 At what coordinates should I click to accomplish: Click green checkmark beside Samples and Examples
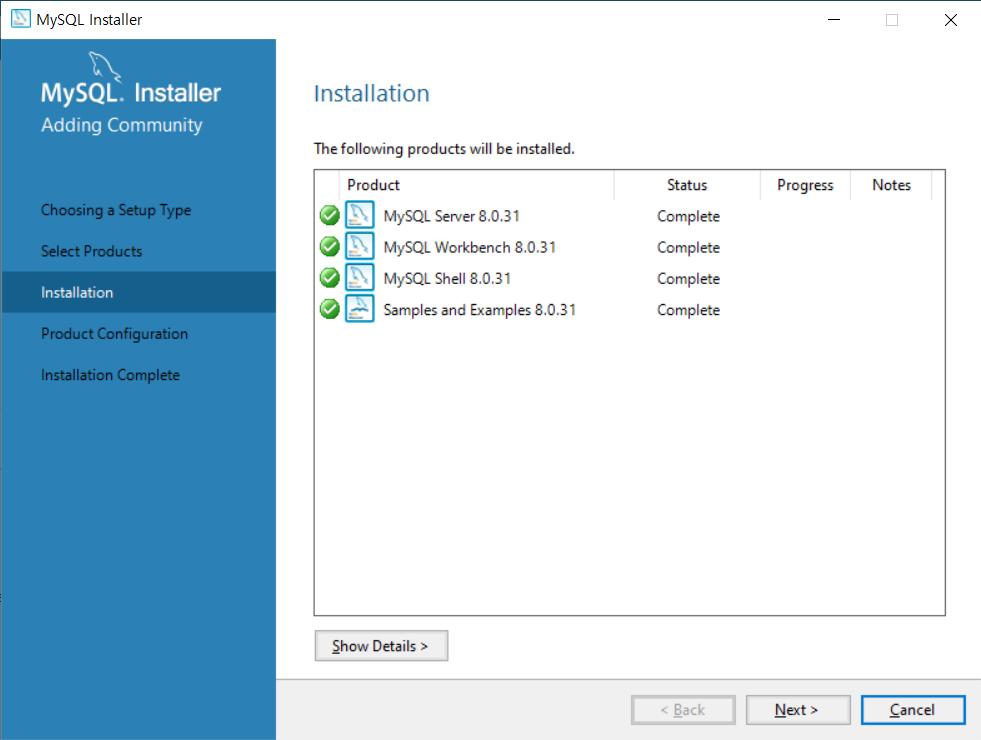coord(329,309)
